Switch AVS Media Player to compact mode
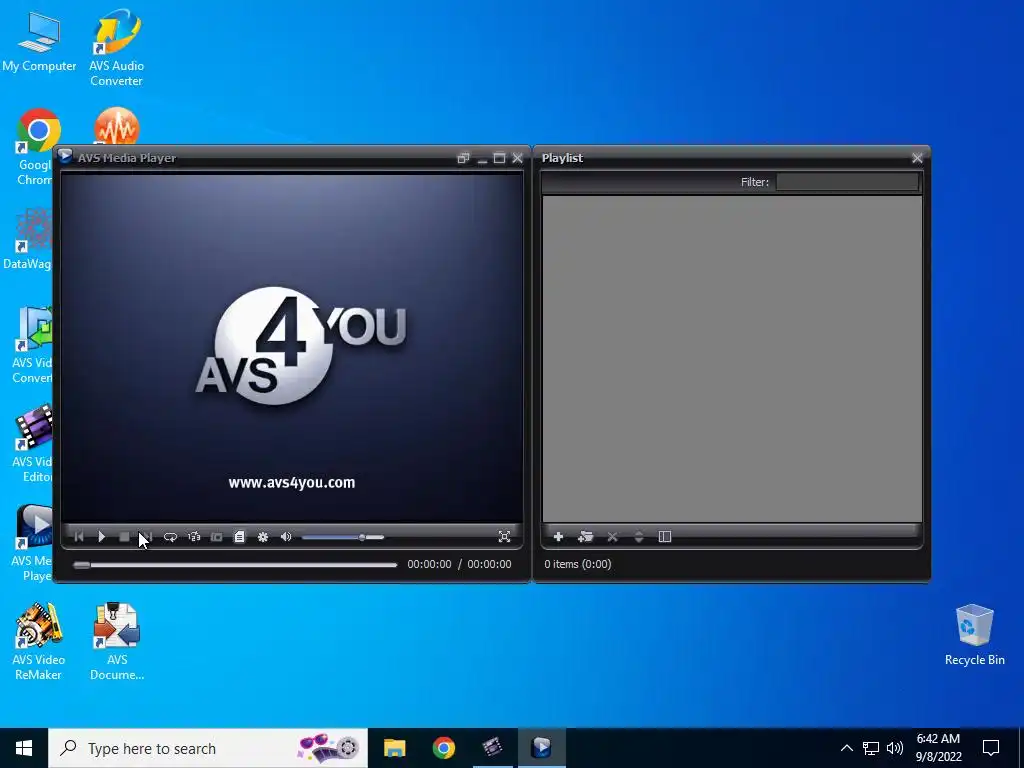1024x768 pixels. pos(463,158)
